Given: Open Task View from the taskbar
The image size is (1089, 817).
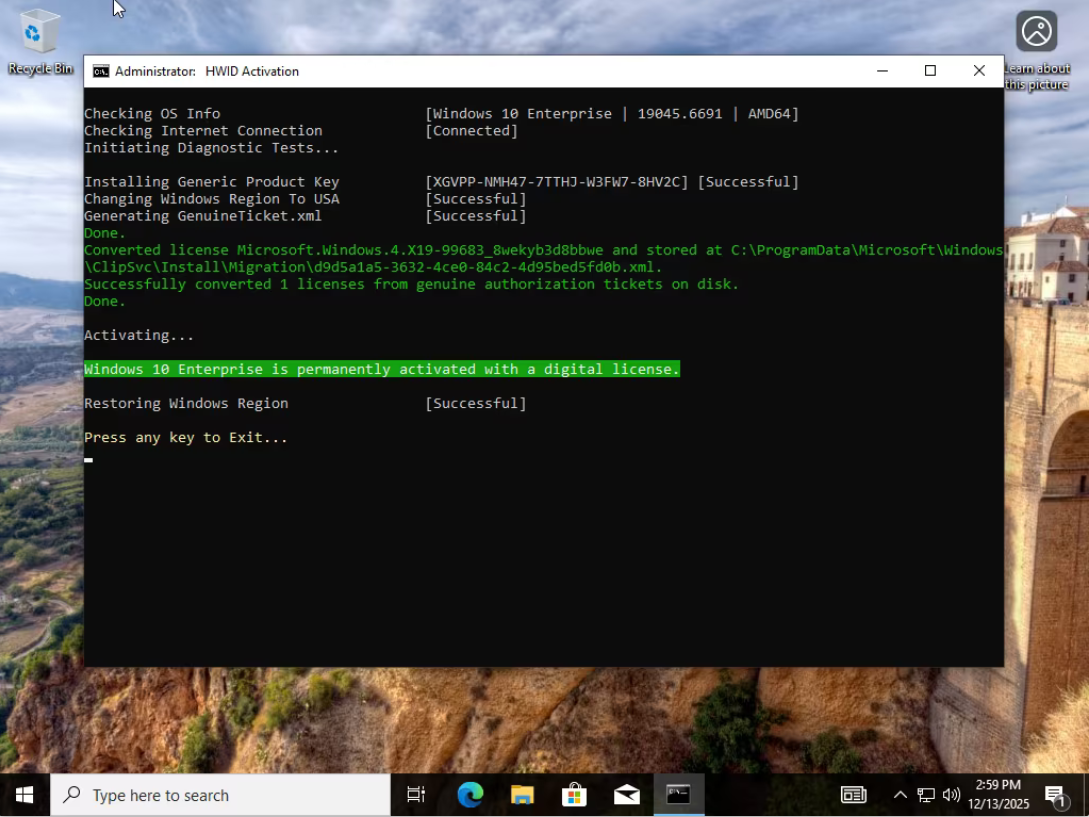Looking at the screenshot, I should 416,795.
